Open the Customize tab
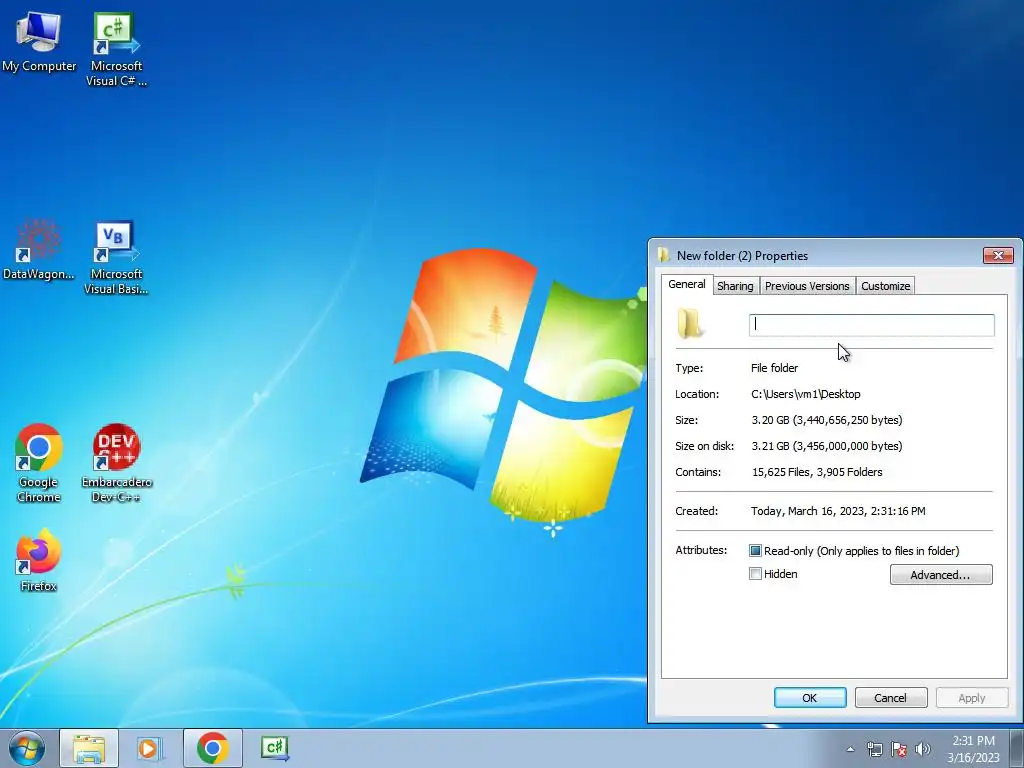 pyautogui.click(x=886, y=286)
